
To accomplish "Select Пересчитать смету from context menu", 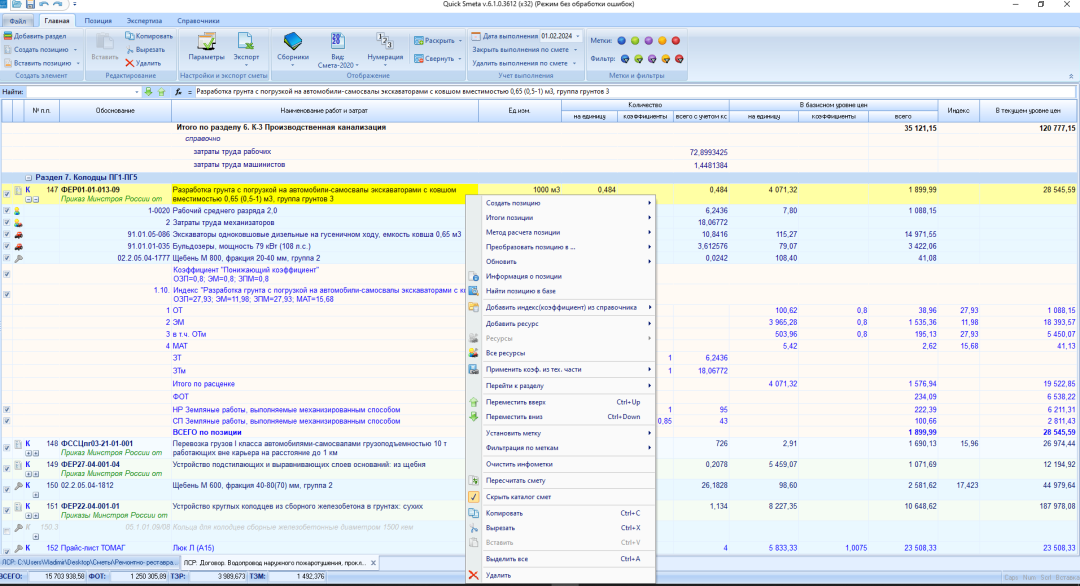I will [514, 481].
